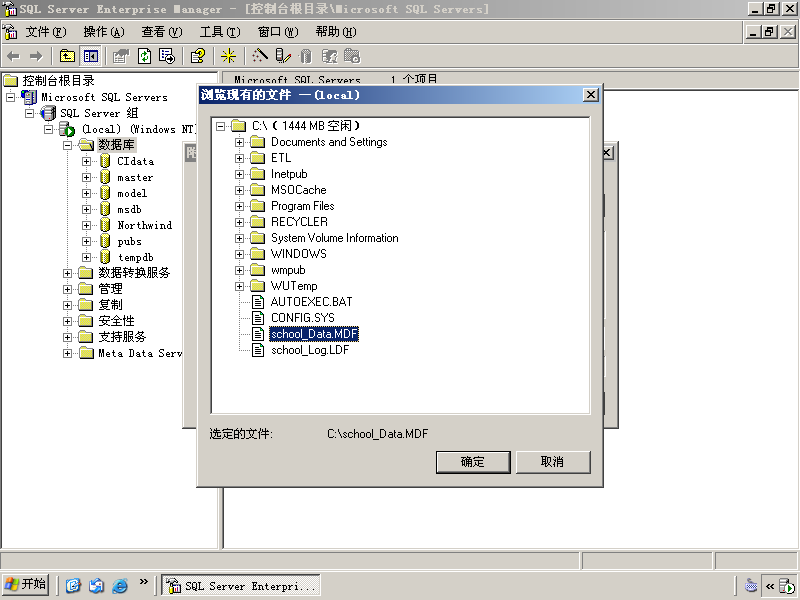
Task: Open the 窗口(W) menu
Action: tap(278, 32)
